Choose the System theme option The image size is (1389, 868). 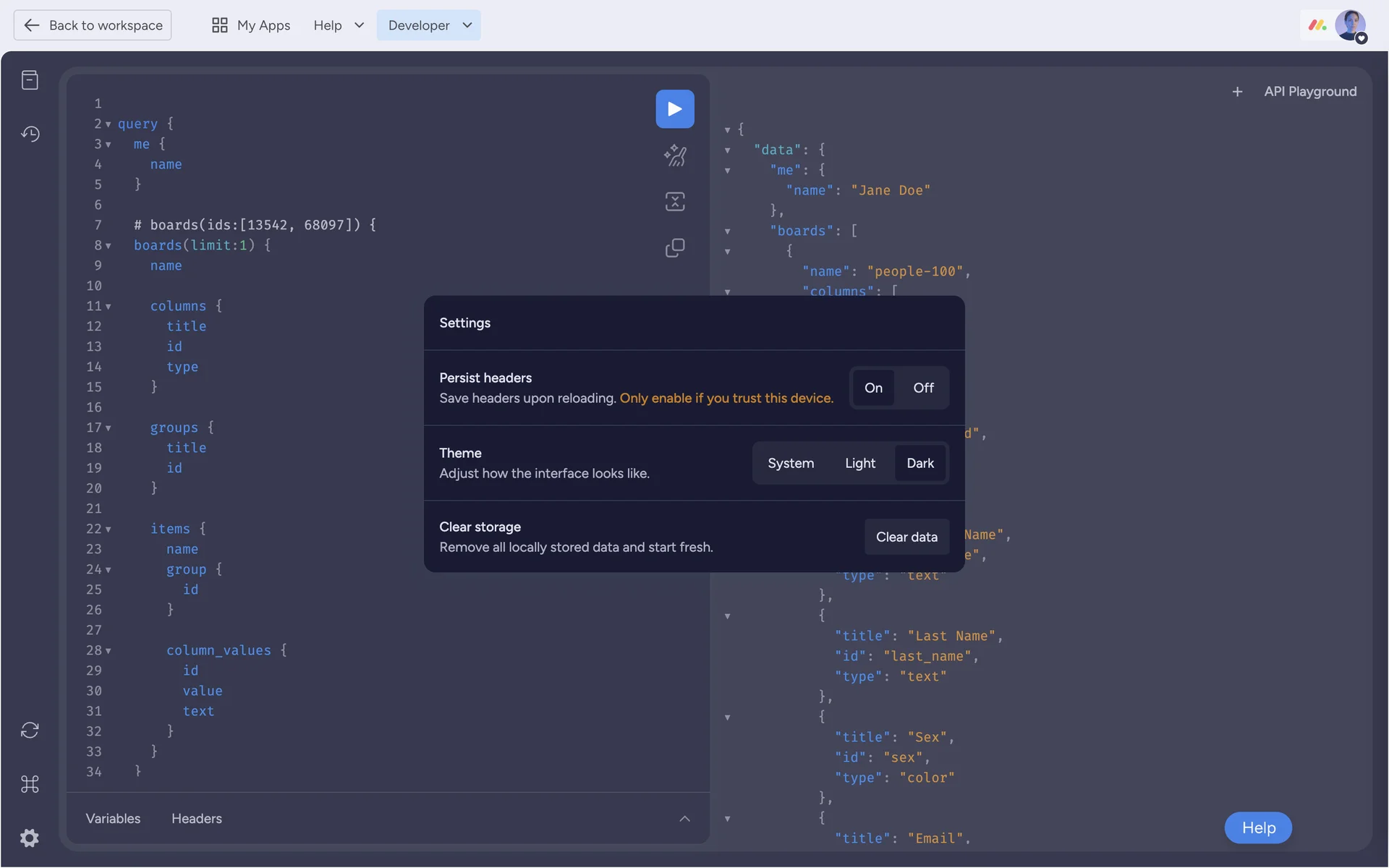click(x=790, y=463)
